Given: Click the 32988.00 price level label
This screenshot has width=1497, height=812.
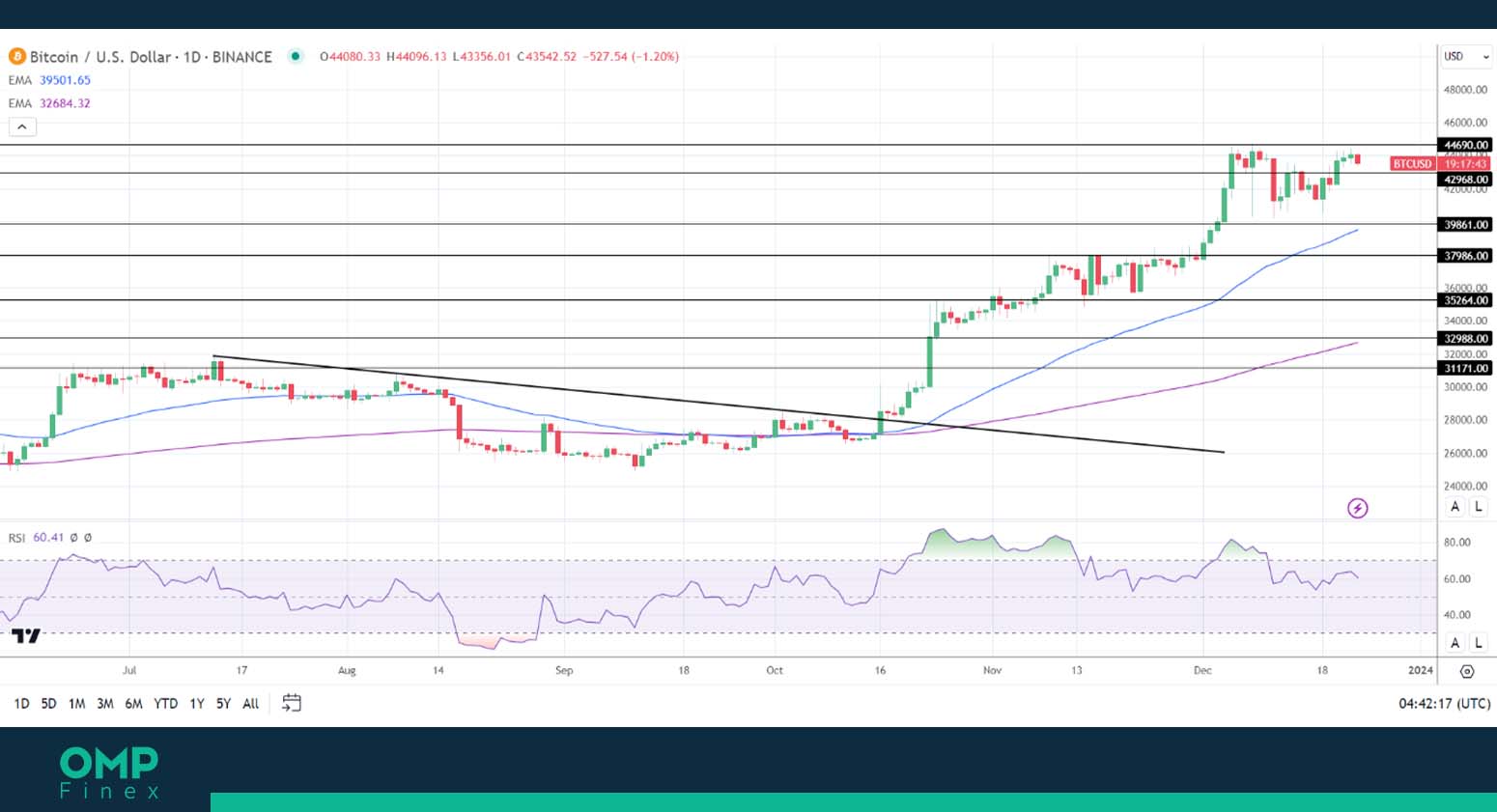Looking at the screenshot, I should click(1465, 339).
